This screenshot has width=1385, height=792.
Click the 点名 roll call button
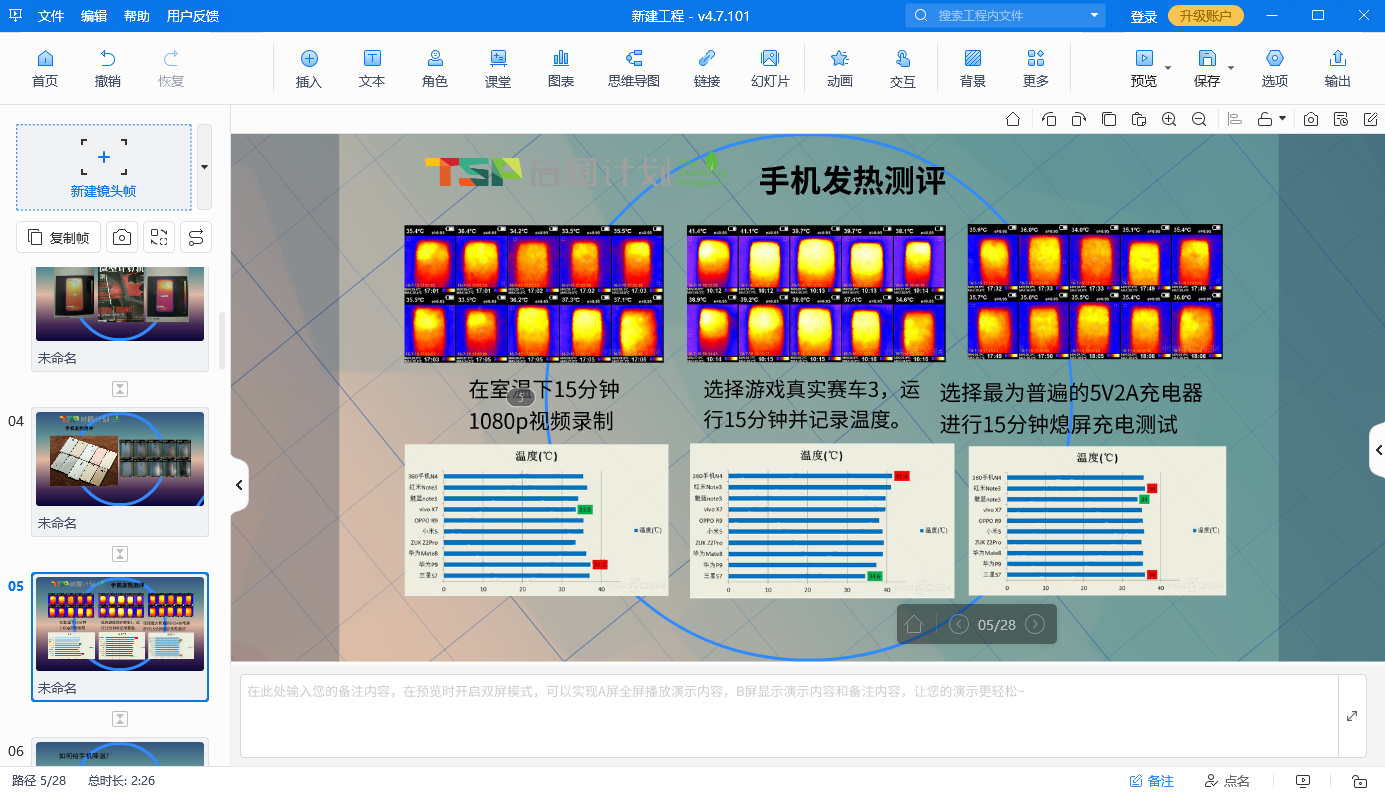click(x=1227, y=781)
